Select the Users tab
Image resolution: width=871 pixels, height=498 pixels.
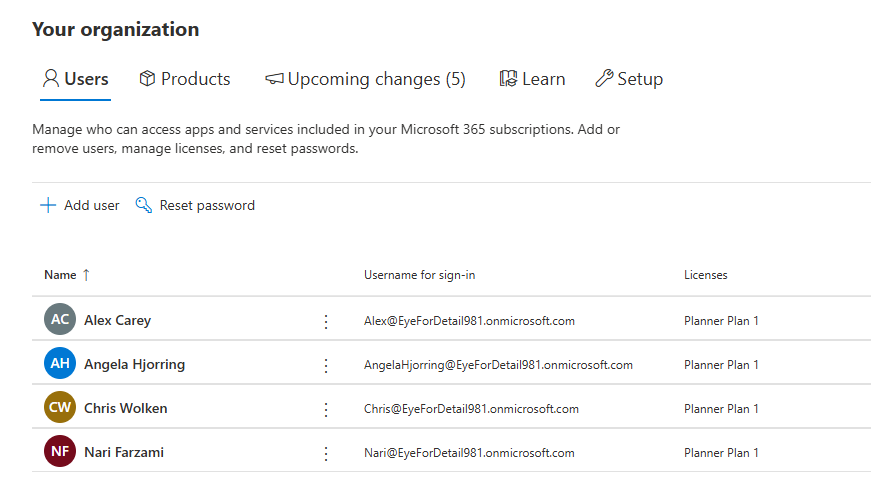coord(76,79)
